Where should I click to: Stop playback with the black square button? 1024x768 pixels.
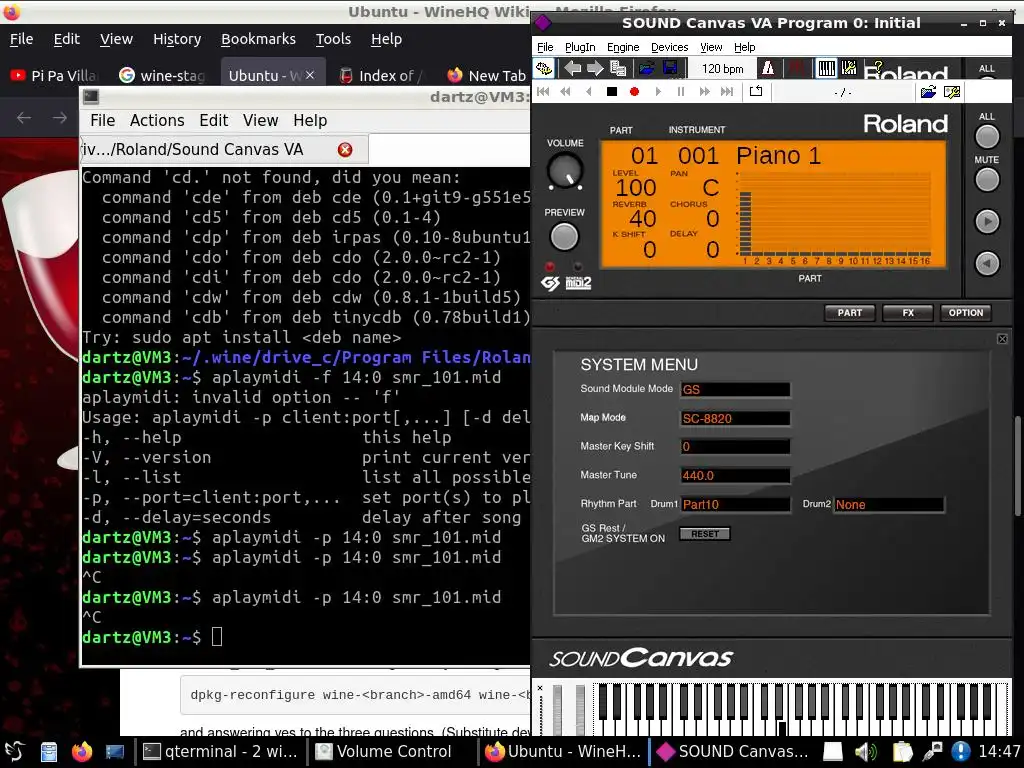[x=612, y=92]
